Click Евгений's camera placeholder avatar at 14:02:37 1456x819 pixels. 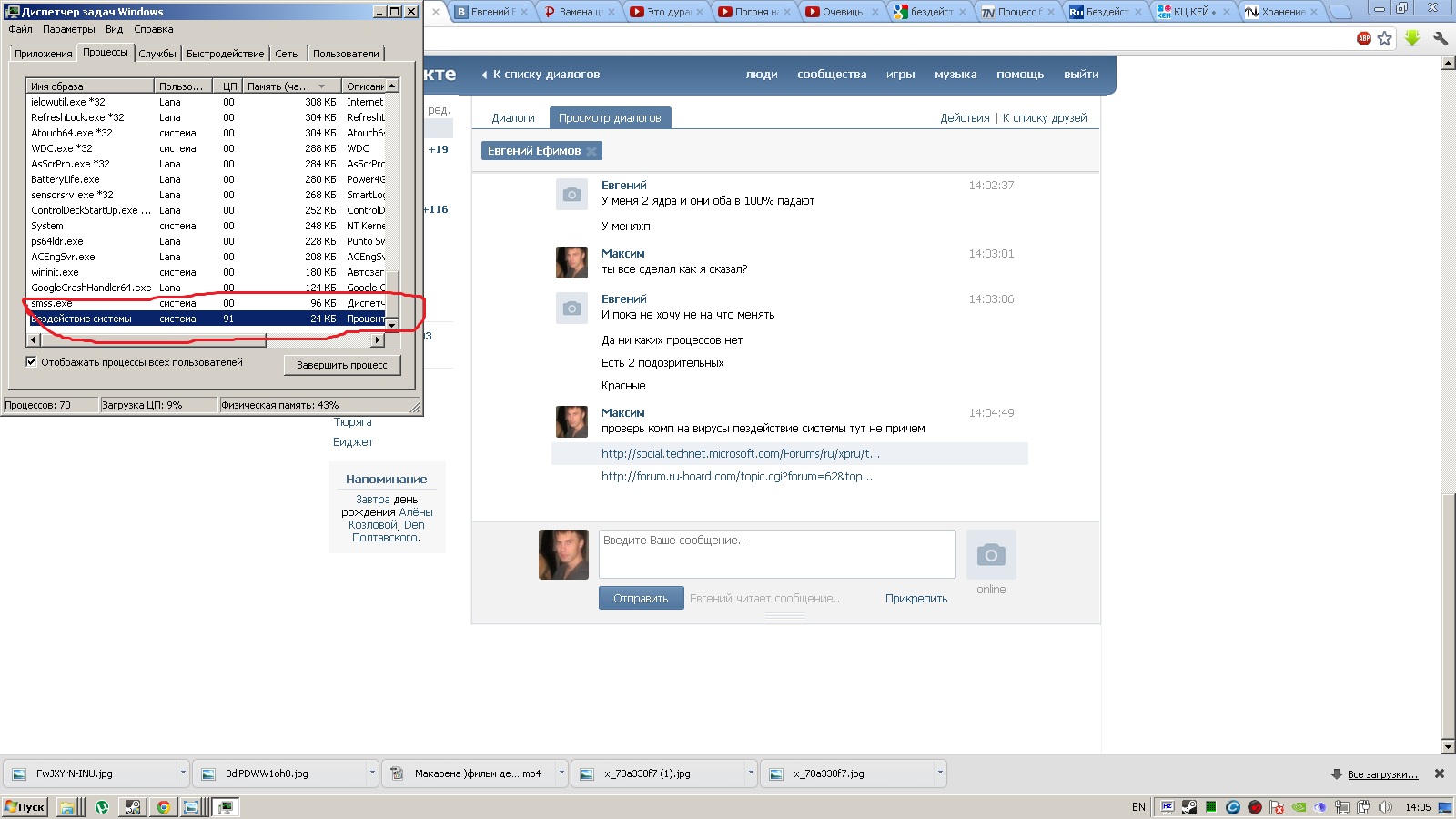[x=571, y=194]
